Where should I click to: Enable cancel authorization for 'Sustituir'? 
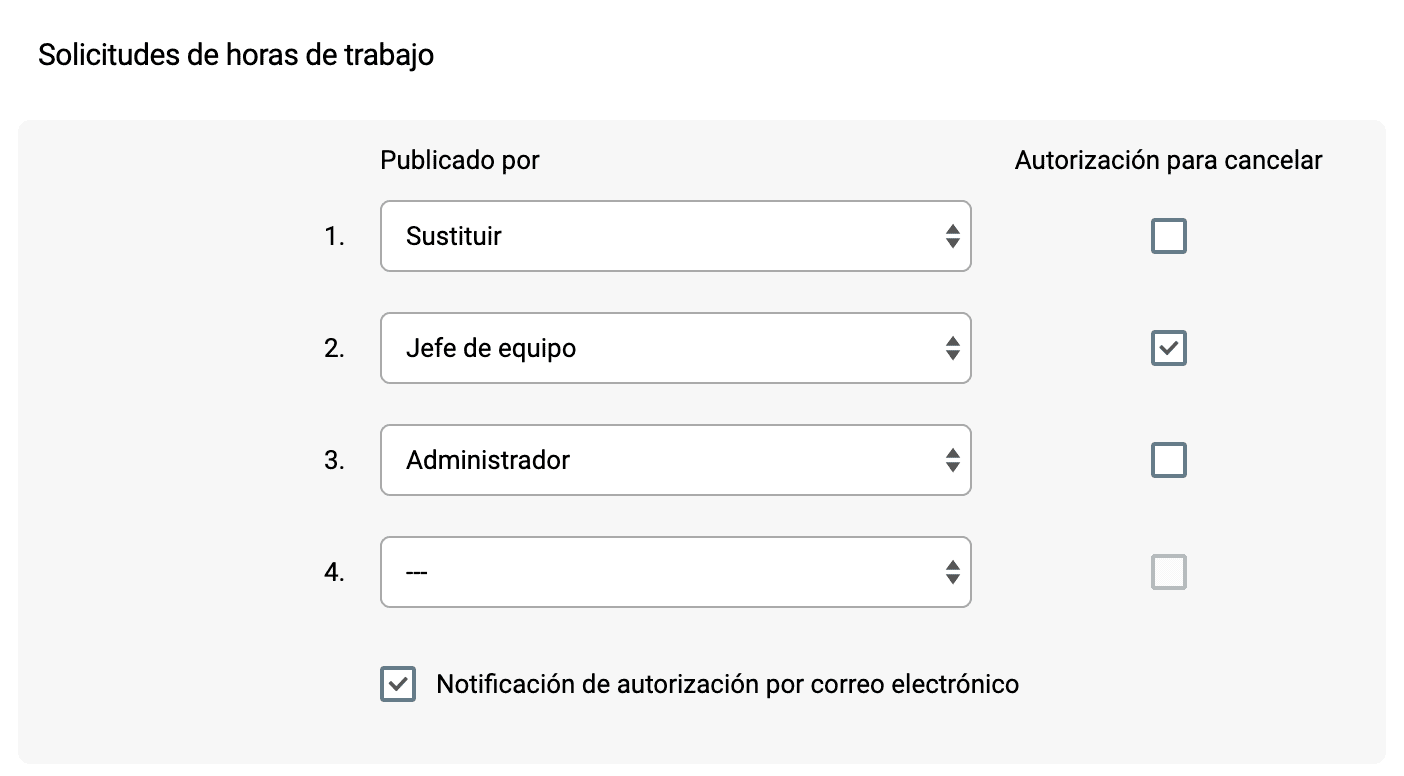click(1168, 235)
